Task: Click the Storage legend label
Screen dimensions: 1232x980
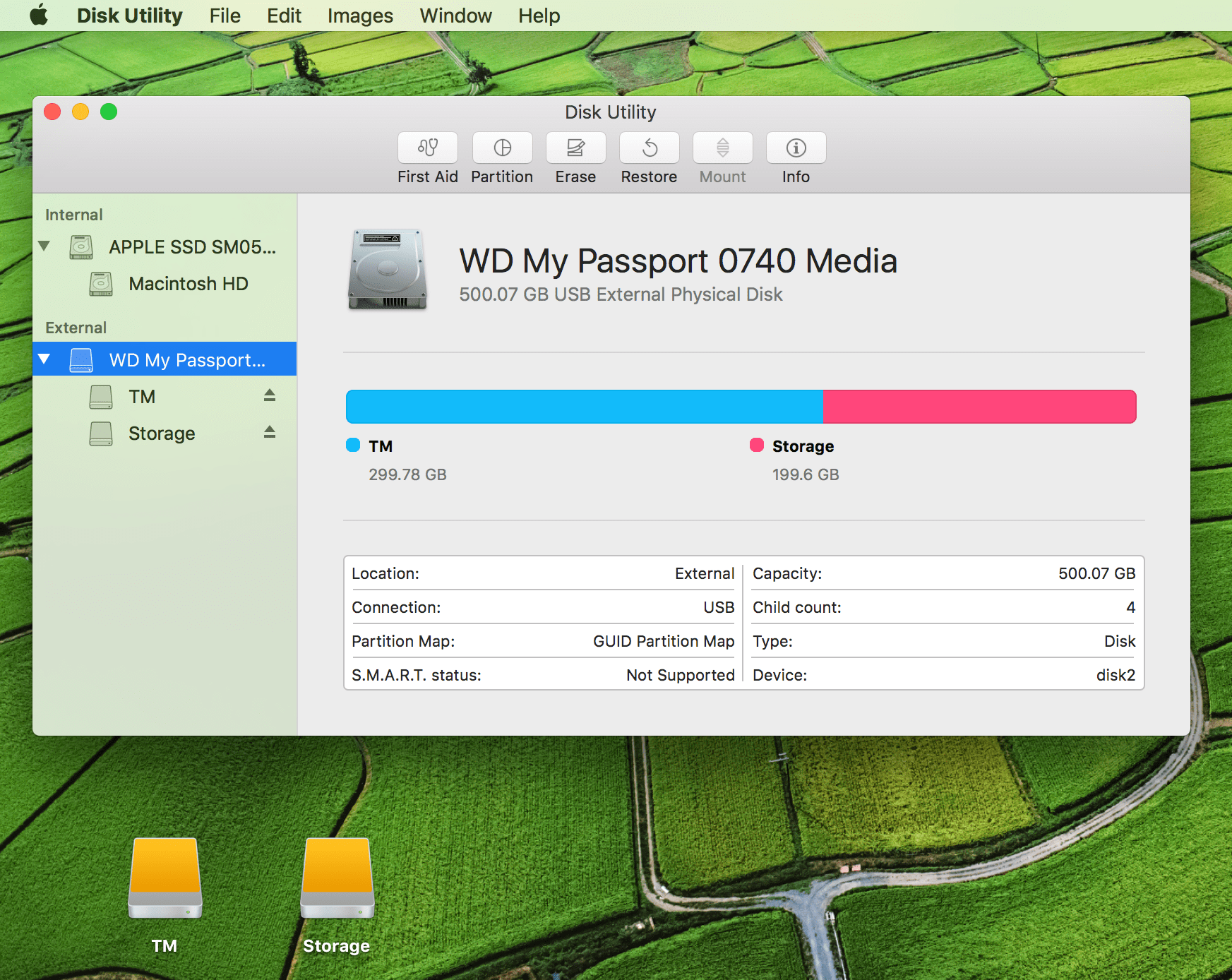Action: tap(803, 446)
